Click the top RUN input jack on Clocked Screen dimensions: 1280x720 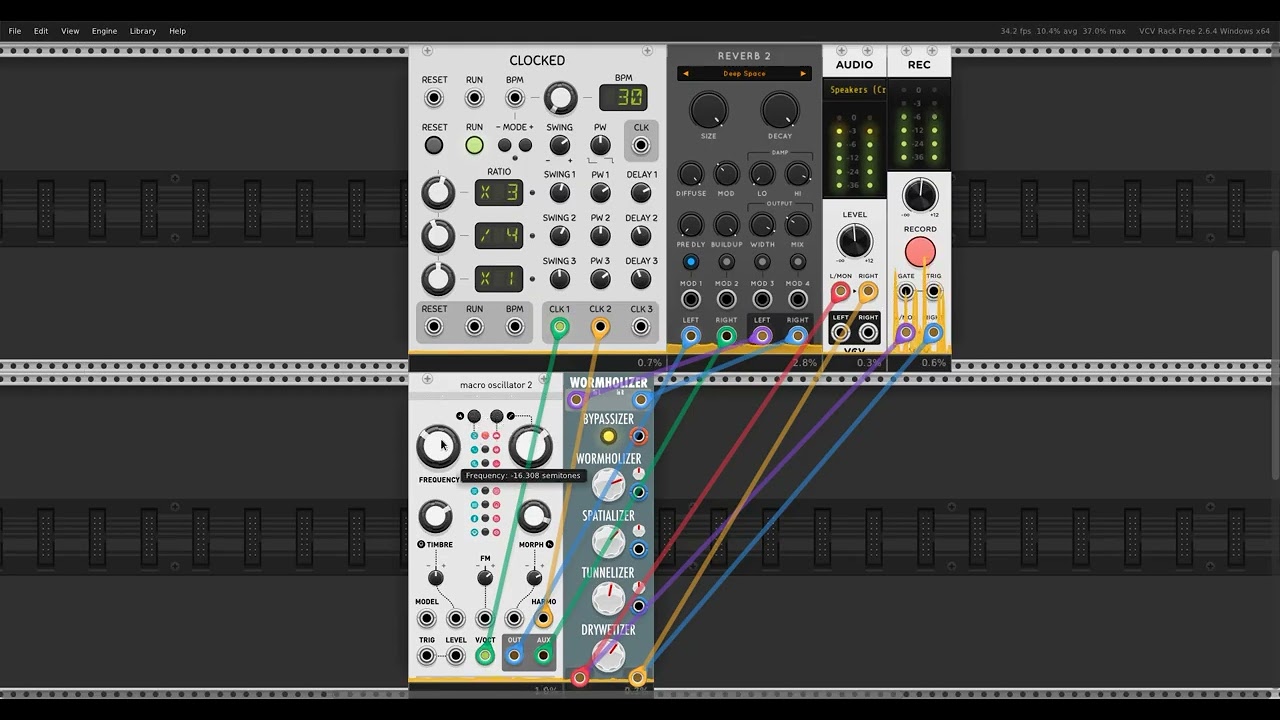(474, 98)
